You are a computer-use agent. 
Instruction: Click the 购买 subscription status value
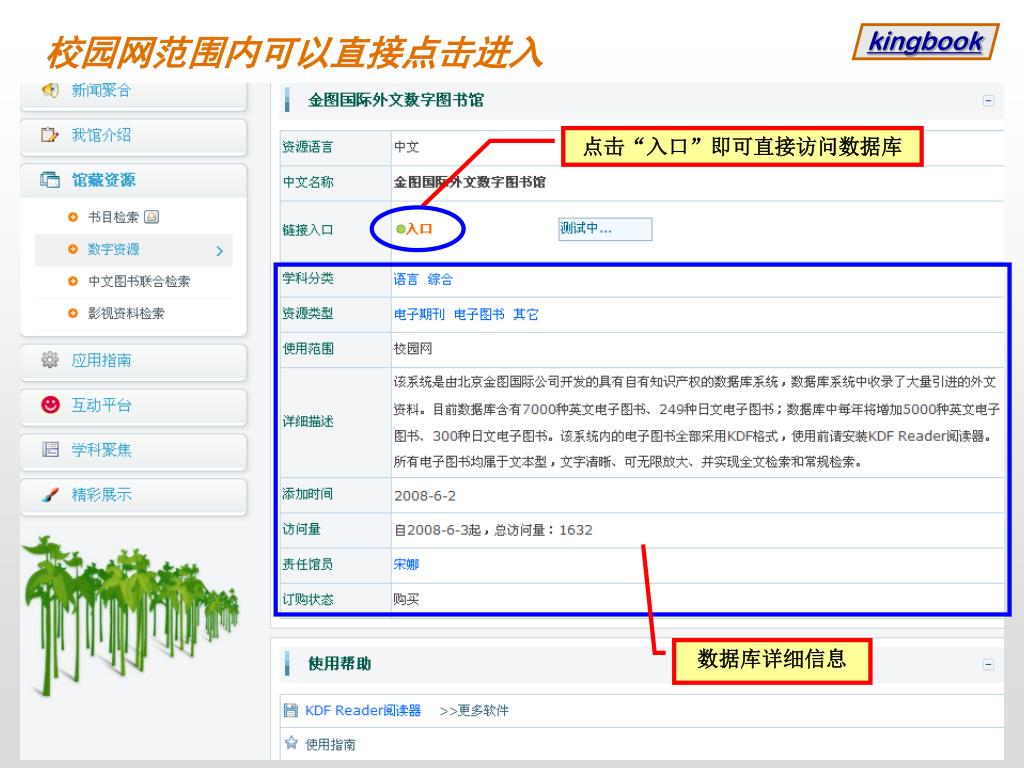click(x=406, y=600)
